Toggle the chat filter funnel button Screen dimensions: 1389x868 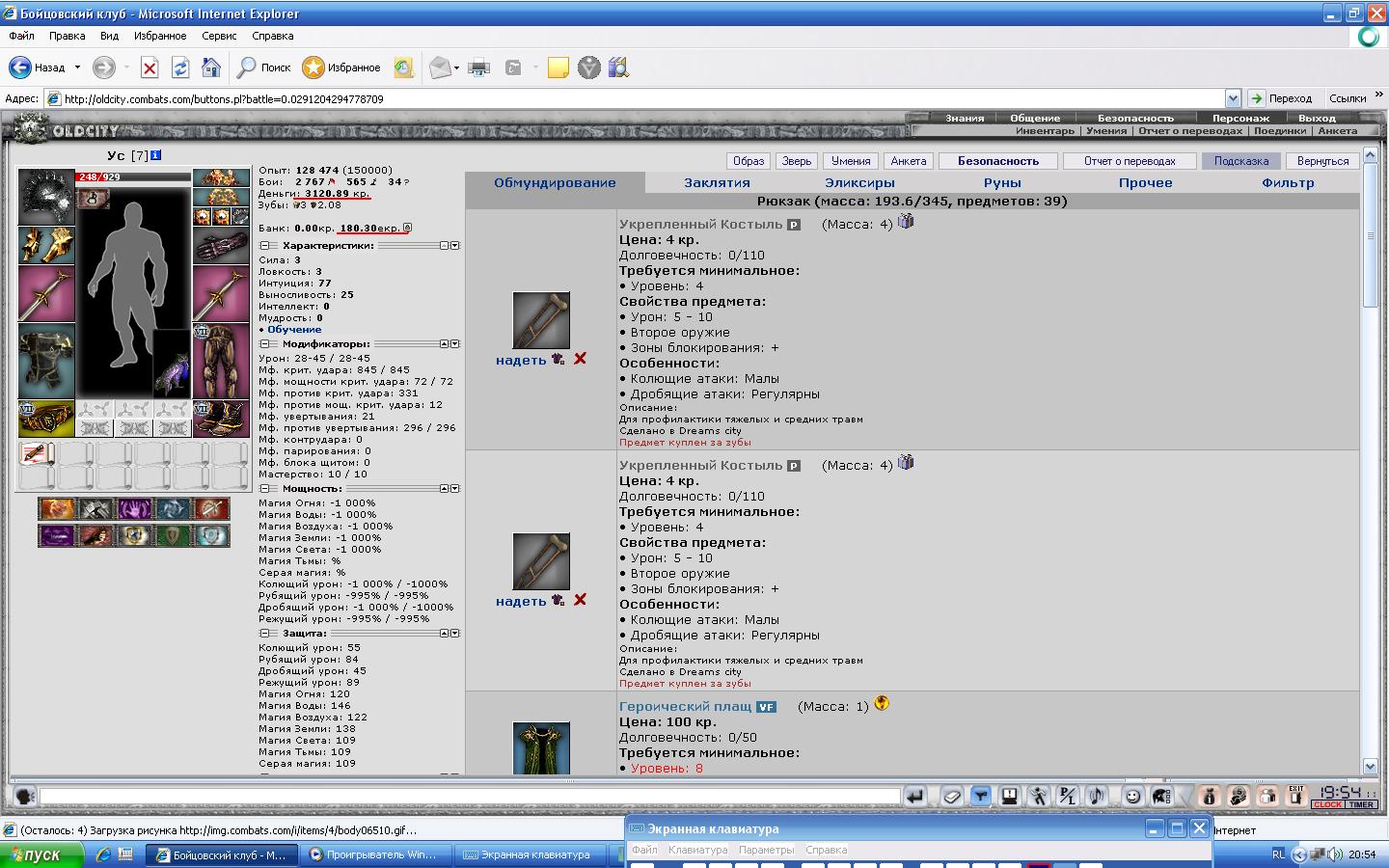pos(980,796)
